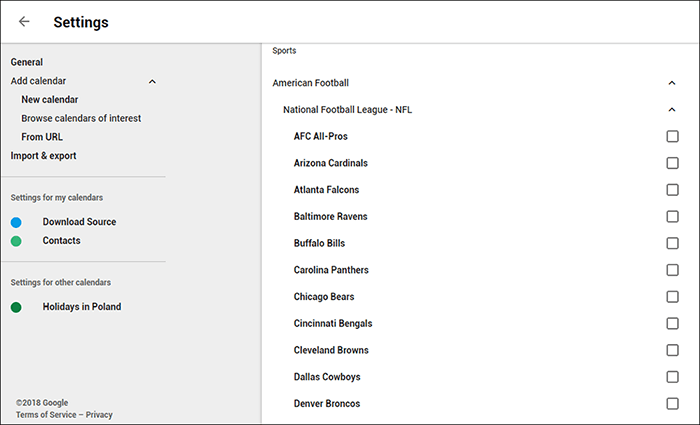The width and height of the screenshot is (700, 425).
Task: Enable the Atlanta Falcons calendar checkbox
Action: [672, 190]
